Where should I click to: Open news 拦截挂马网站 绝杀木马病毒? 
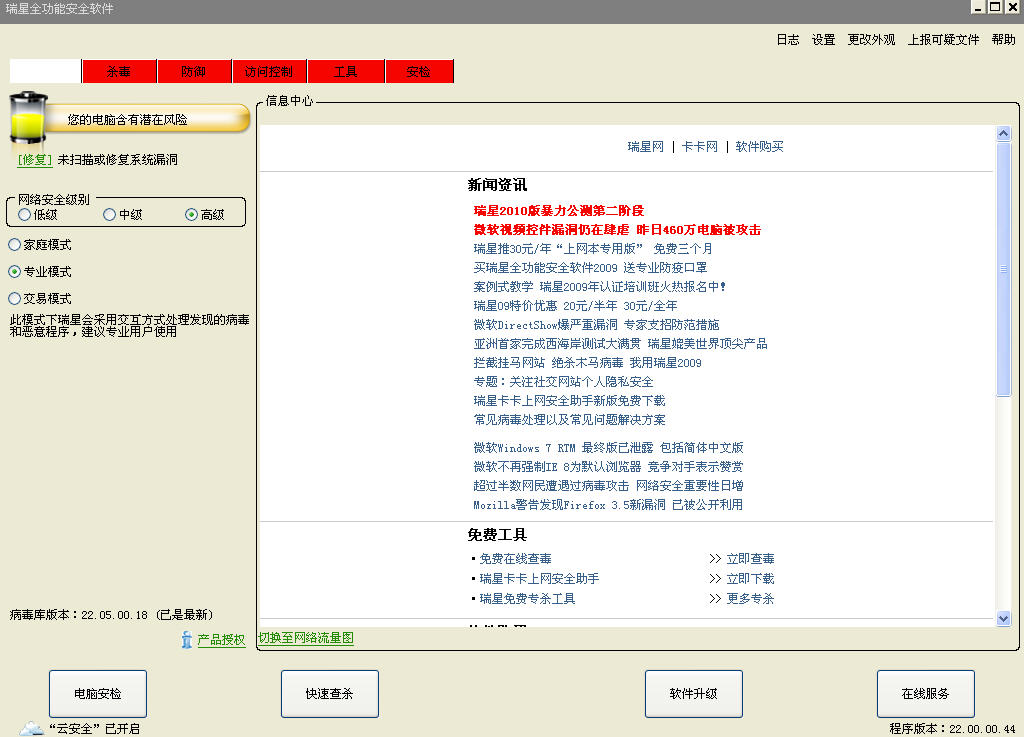tap(587, 362)
